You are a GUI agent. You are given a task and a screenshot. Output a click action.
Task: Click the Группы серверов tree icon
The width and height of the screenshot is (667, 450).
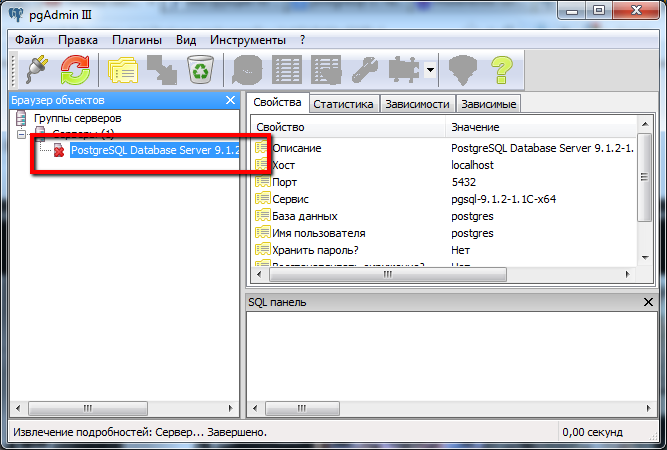[x=21, y=118]
